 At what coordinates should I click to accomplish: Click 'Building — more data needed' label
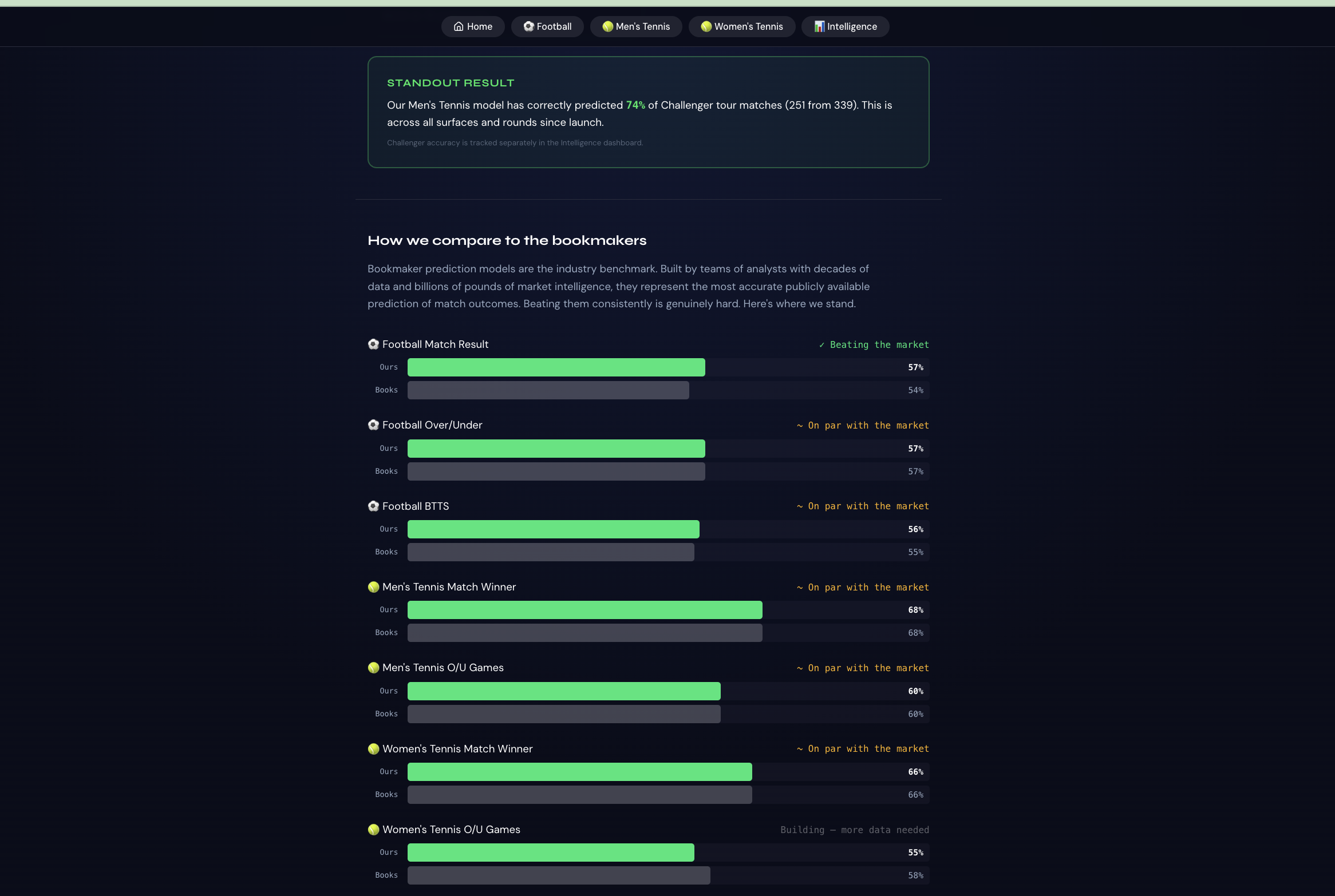(x=855, y=830)
